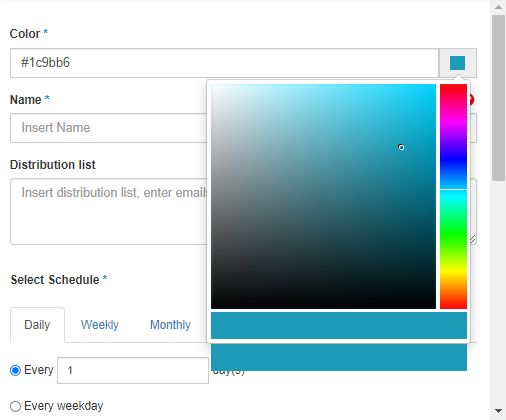Switch to the Weekly schedule tab
The width and height of the screenshot is (506, 420).
pyautogui.click(x=100, y=325)
